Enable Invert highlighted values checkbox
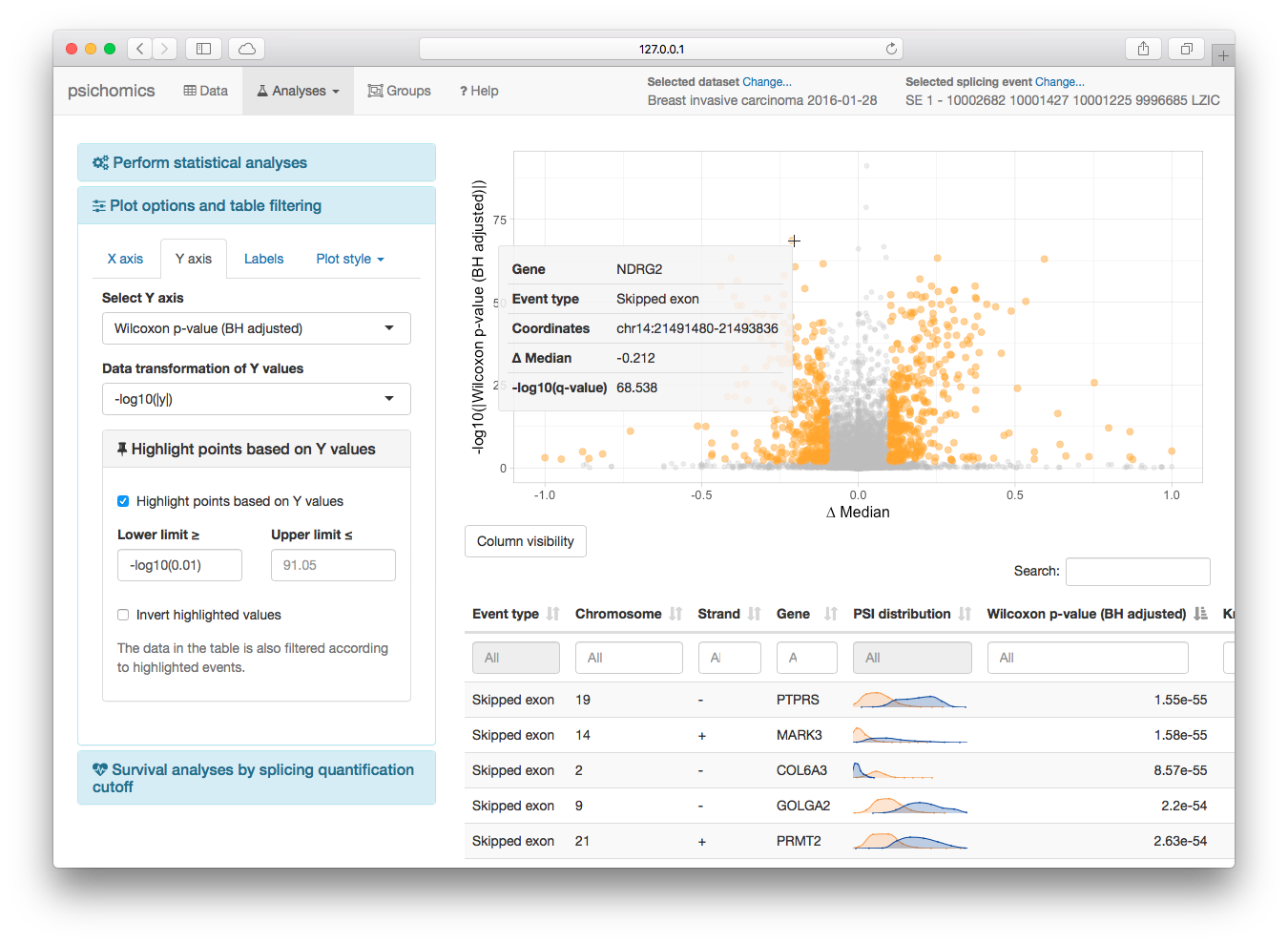This screenshot has width=1288, height=944. point(123,615)
